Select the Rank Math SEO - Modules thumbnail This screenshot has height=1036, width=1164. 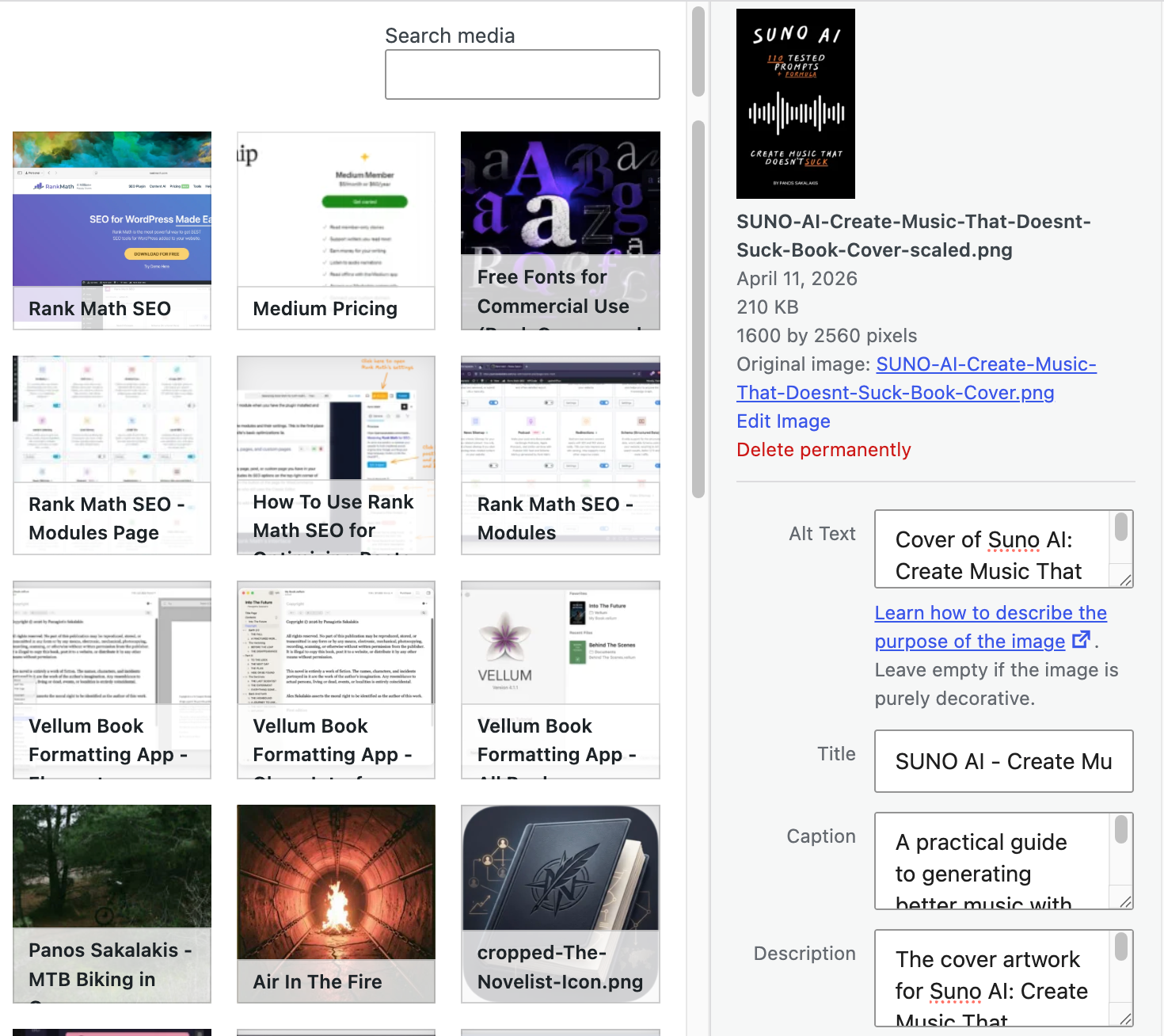pyautogui.click(x=560, y=455)
